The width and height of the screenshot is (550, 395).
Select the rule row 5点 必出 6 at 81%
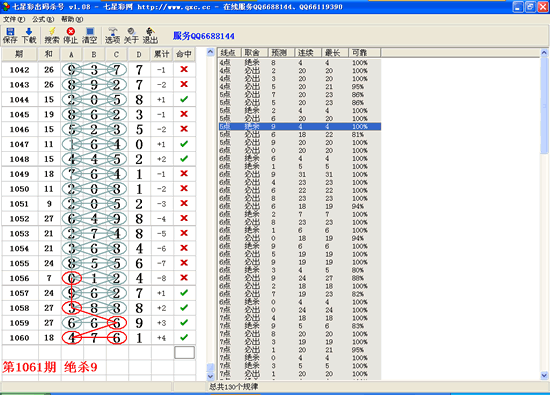300,135
